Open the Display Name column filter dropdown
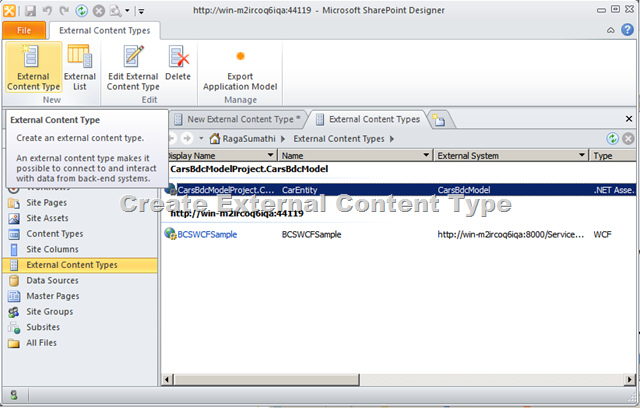This screenshot has height=408, width=640. [270, 155]
